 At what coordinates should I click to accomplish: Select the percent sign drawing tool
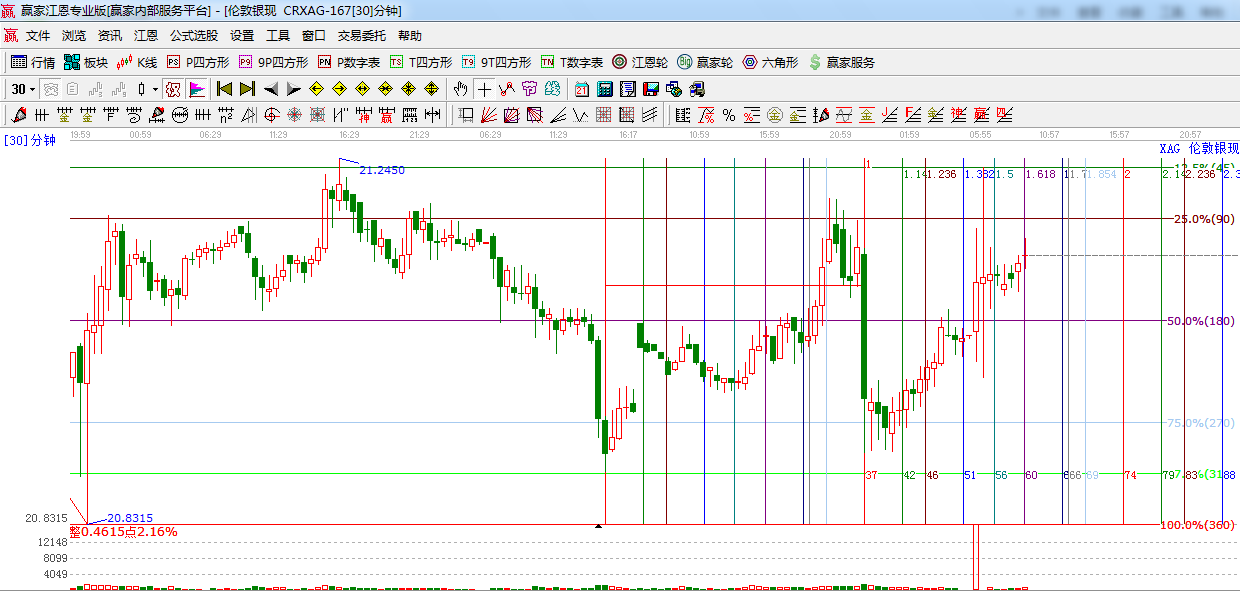[728, 115]
